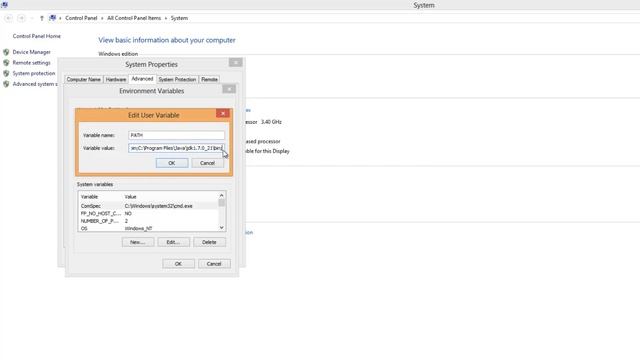Open recent locations dropdown arrow
640x360 pixels.
[x=32, y=18]
